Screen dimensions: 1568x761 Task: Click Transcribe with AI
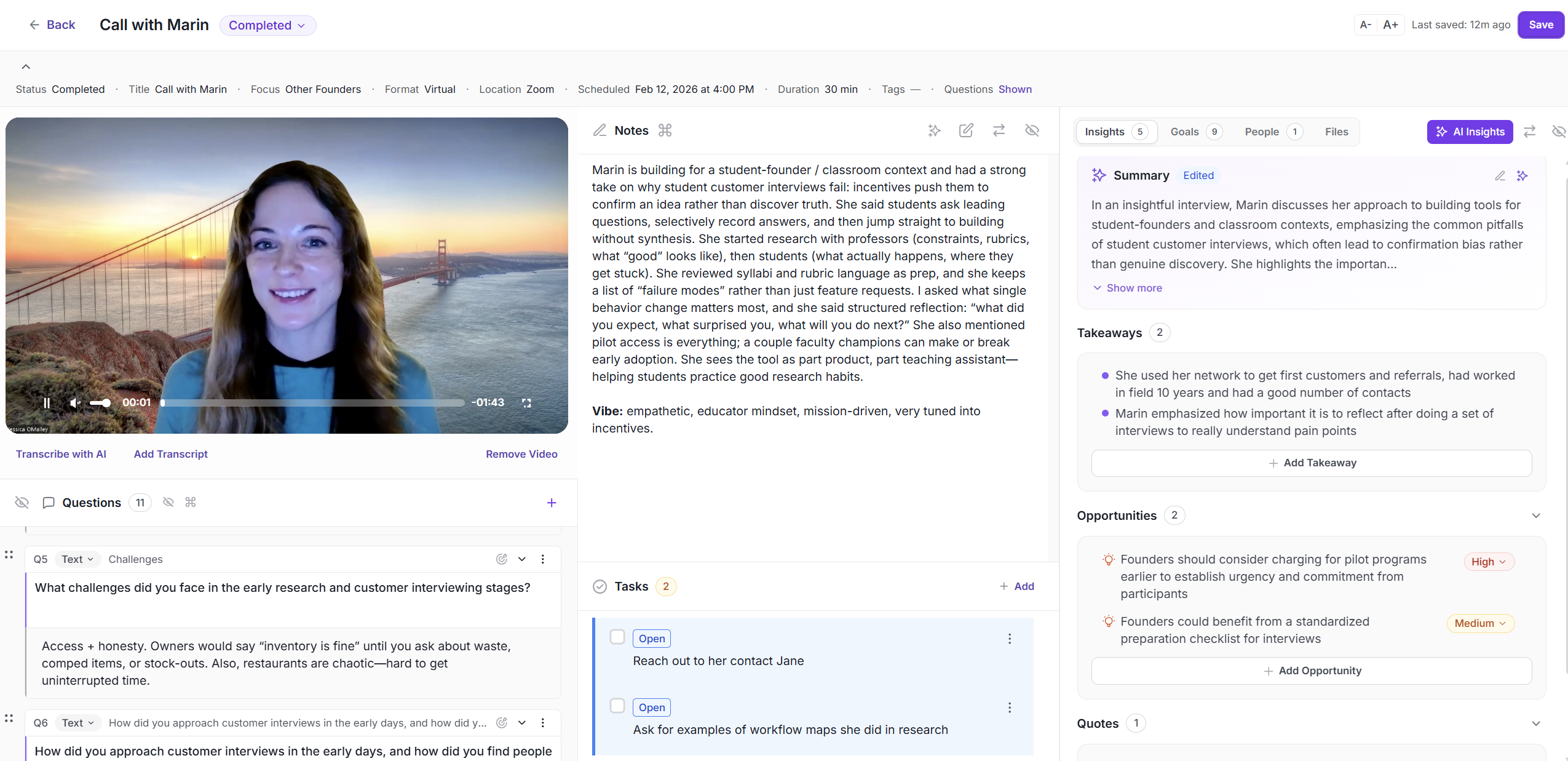[61, 454]
